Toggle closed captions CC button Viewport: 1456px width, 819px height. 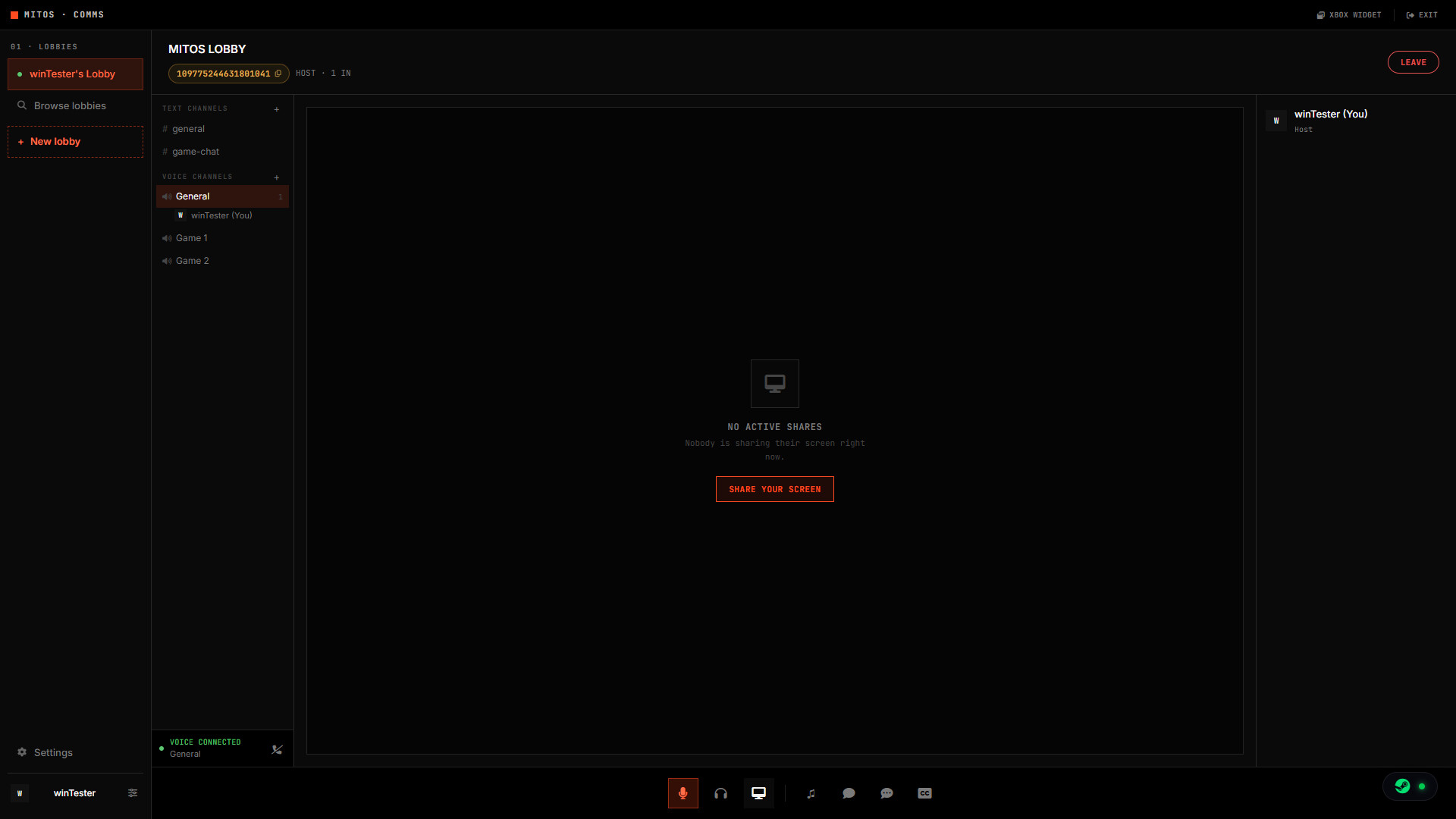tap(924, 793)
